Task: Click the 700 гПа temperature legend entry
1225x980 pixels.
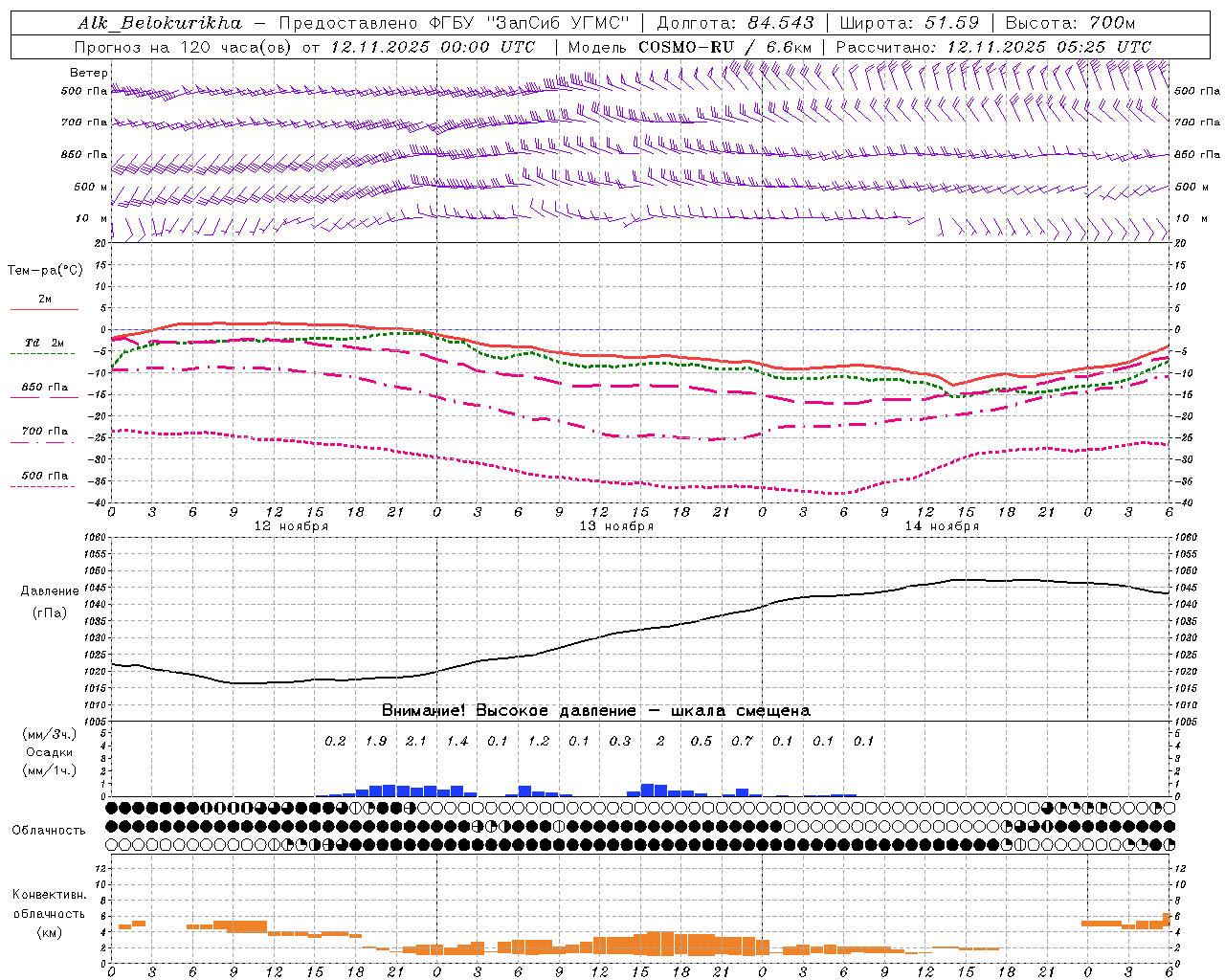Action: point(45,432)
